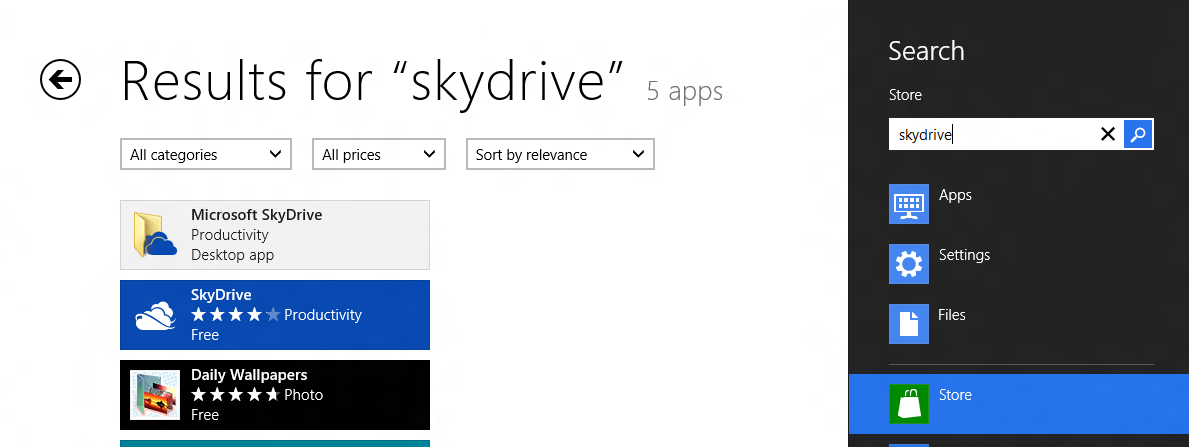Select Apps search scope label
Viewport: 1190px width, 447px height.
click(955, 195)
